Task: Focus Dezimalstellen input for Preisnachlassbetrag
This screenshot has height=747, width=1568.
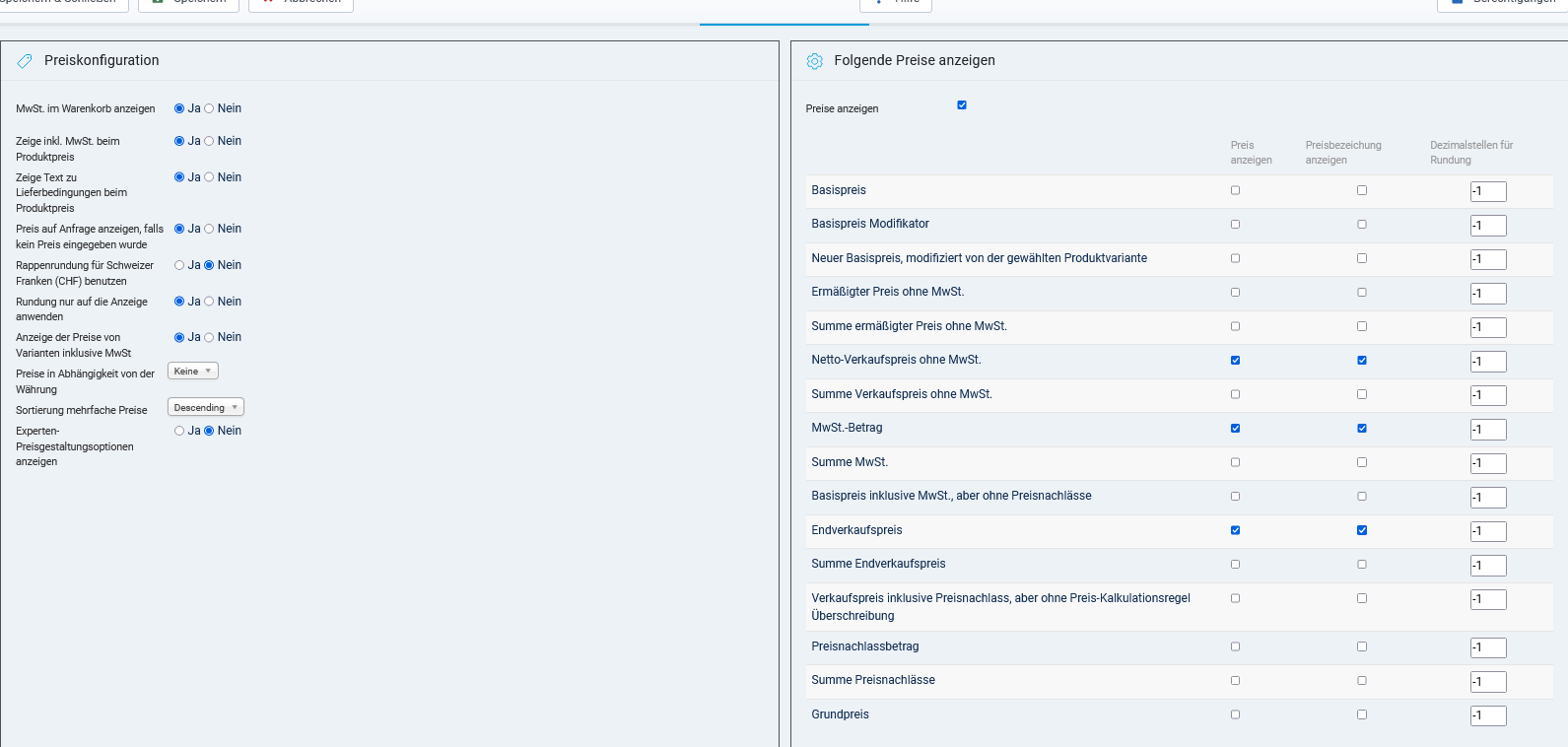Action: coord(1487,647)
